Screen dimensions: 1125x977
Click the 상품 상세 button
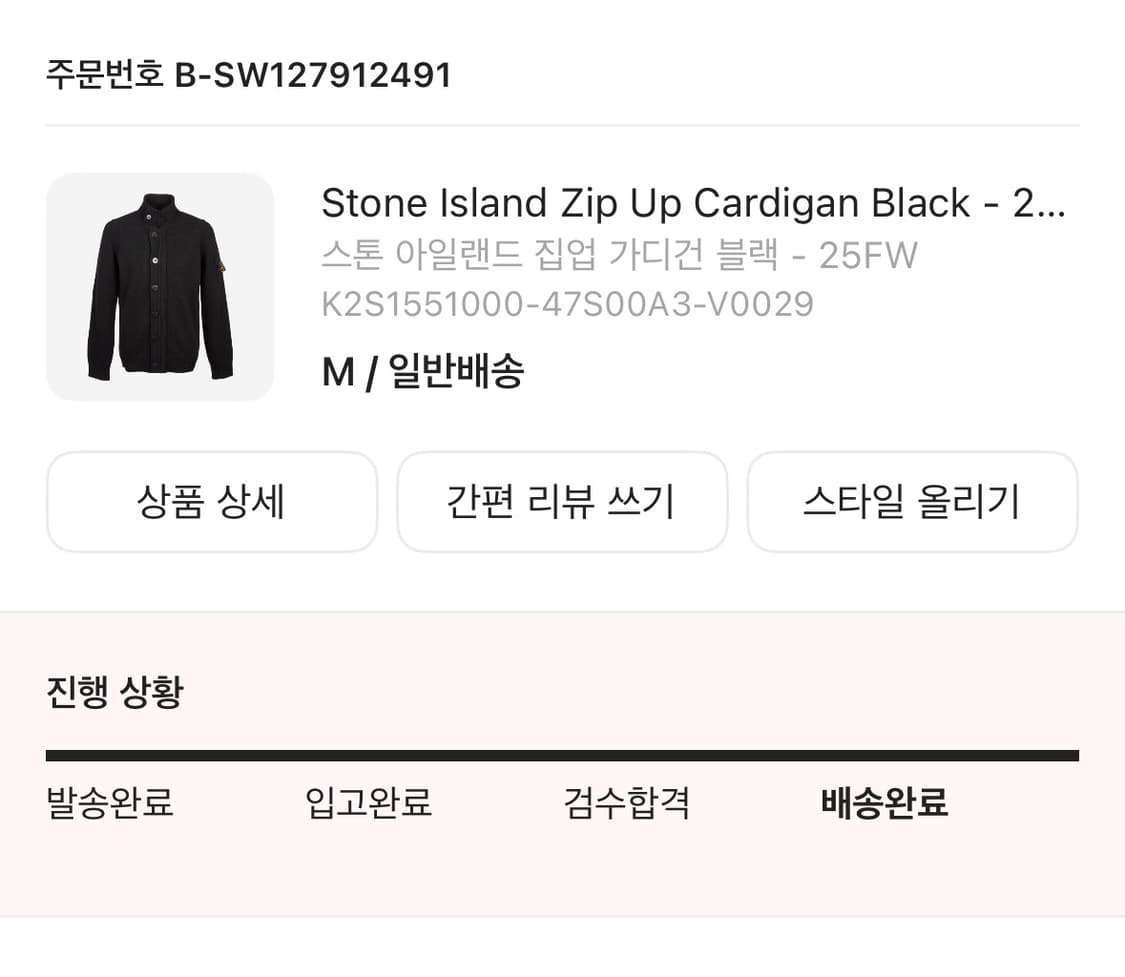tap(212, 502)
